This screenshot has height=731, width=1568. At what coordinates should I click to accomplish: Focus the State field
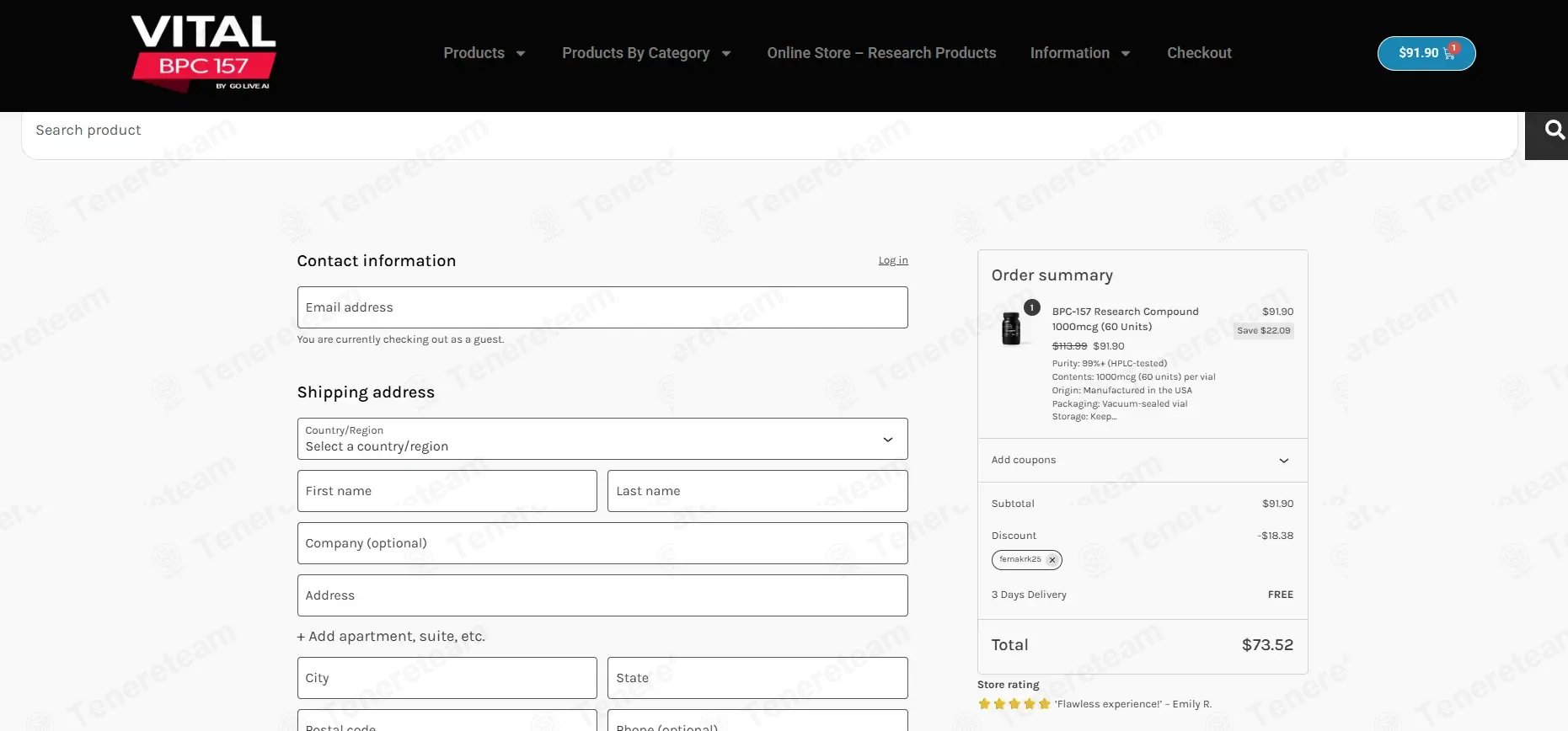click(x=757, y=678)
